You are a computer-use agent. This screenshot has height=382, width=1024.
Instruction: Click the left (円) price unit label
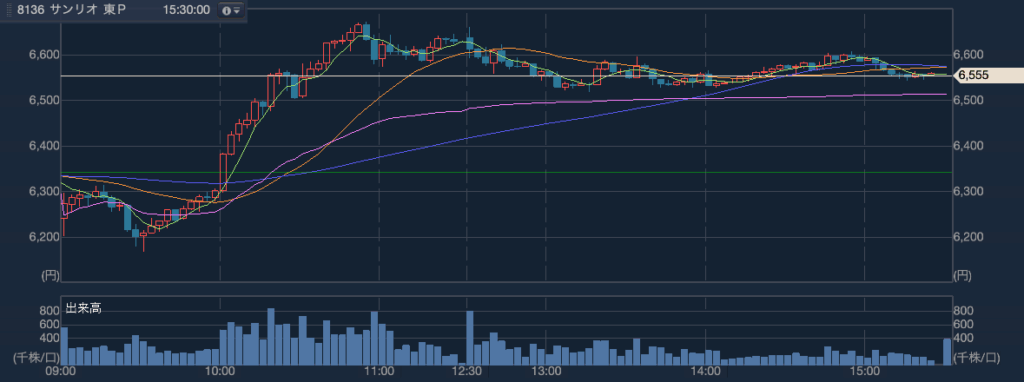50,276
